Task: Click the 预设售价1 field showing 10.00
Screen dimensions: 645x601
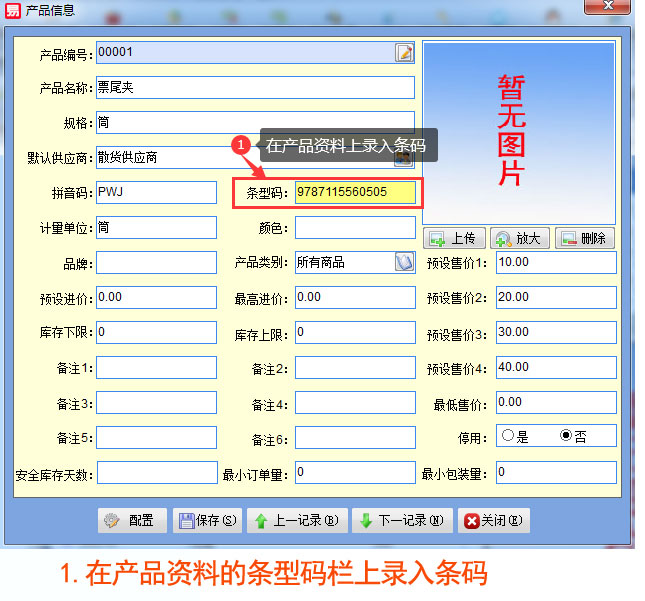Action: (x=555, y=262)
